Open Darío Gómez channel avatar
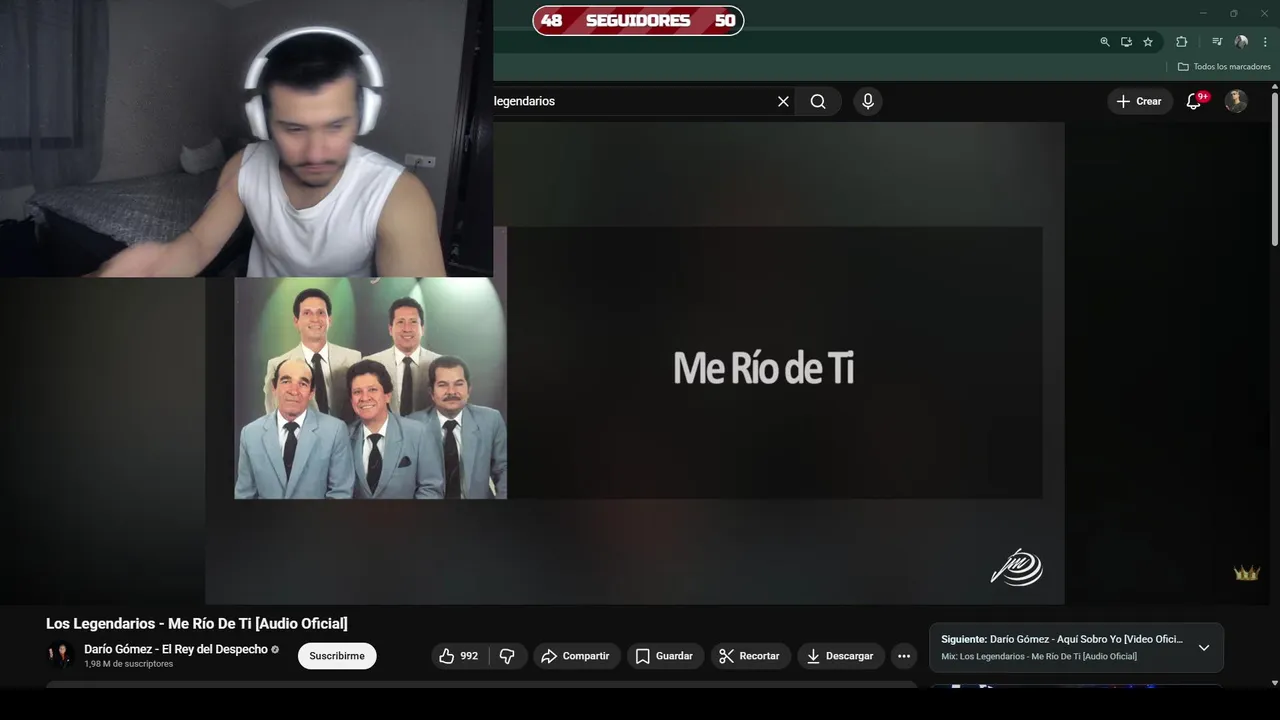Image resolution: width=1280 pixels, height=720 pixels. coord(61,656)
